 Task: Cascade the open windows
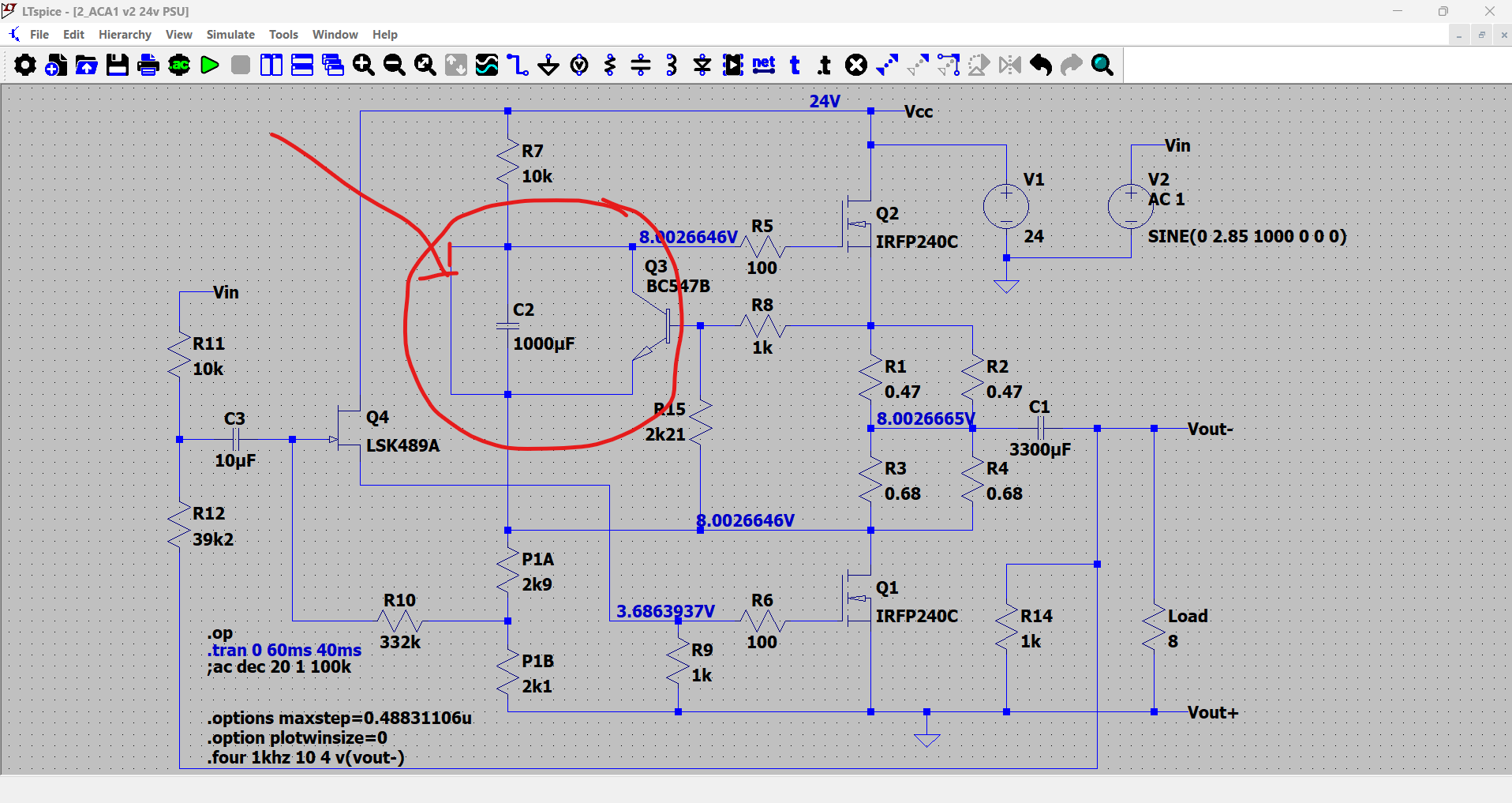point(333,65)
